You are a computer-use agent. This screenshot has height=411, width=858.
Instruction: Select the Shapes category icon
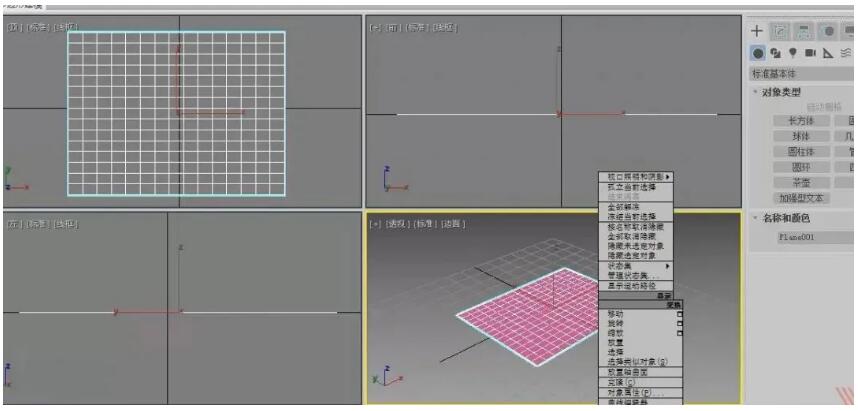[x=776, y=53]
